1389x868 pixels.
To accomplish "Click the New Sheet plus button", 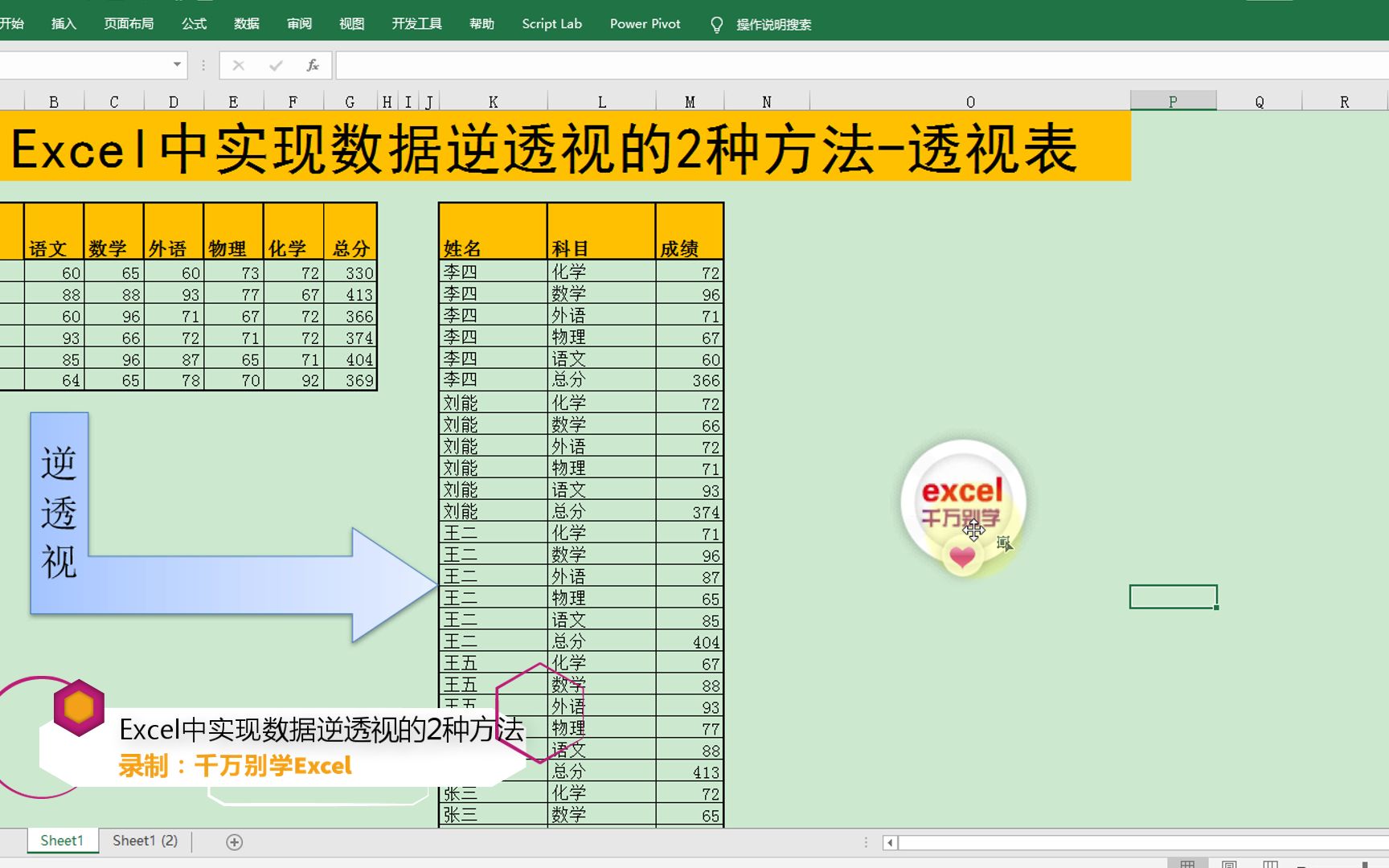I will (x=233, y=841).
